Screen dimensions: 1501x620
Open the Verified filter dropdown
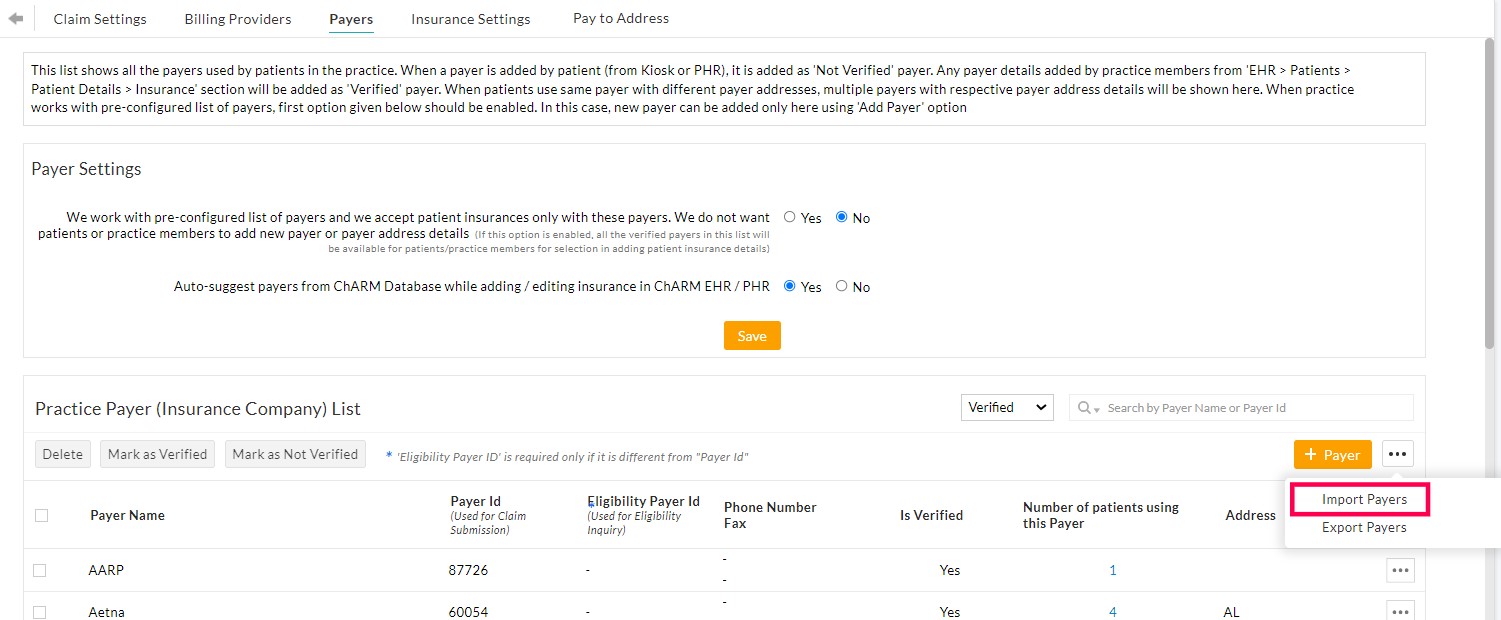1006,407
